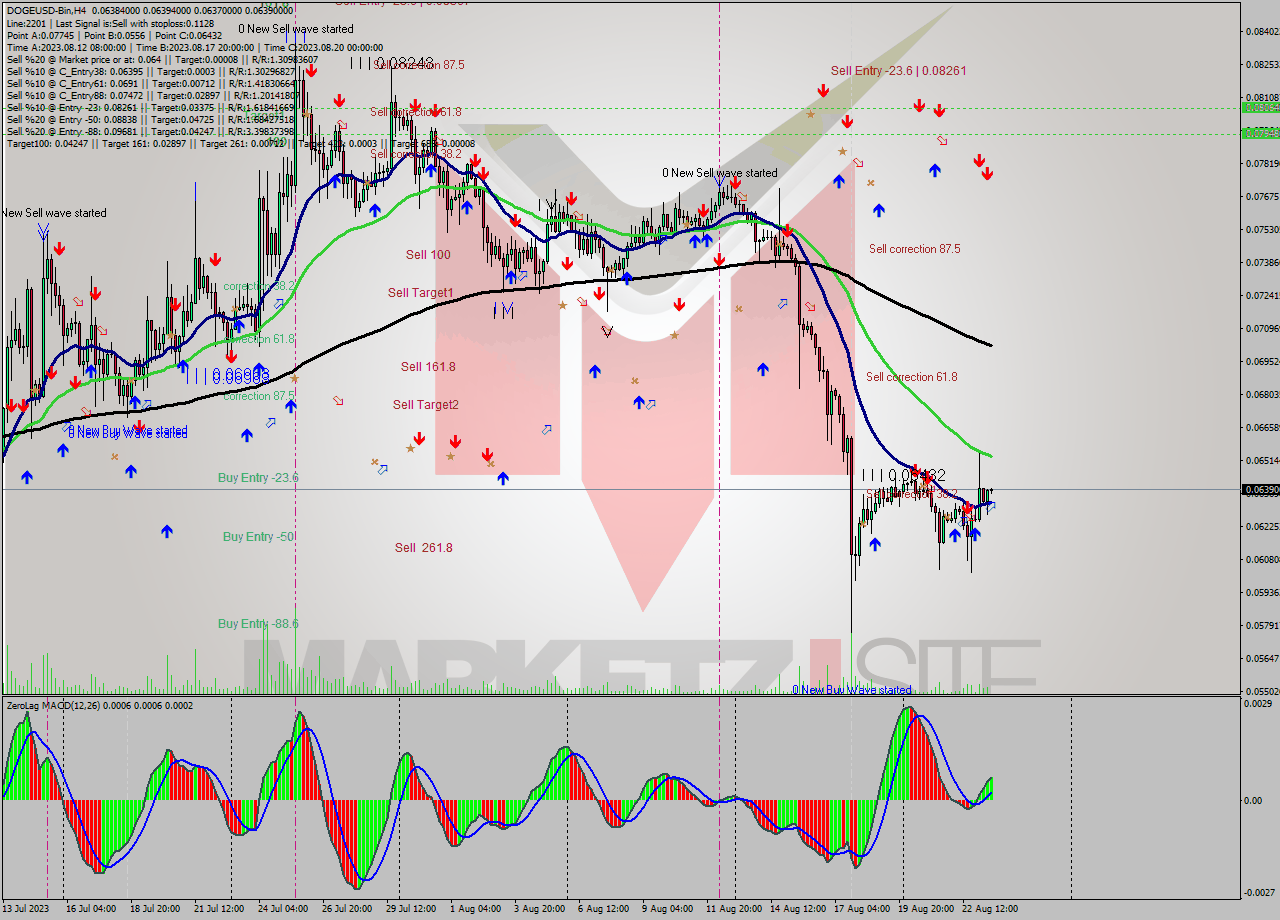Click the Sell Target1 label
1280x920 pixels.
tap(420, 293)
